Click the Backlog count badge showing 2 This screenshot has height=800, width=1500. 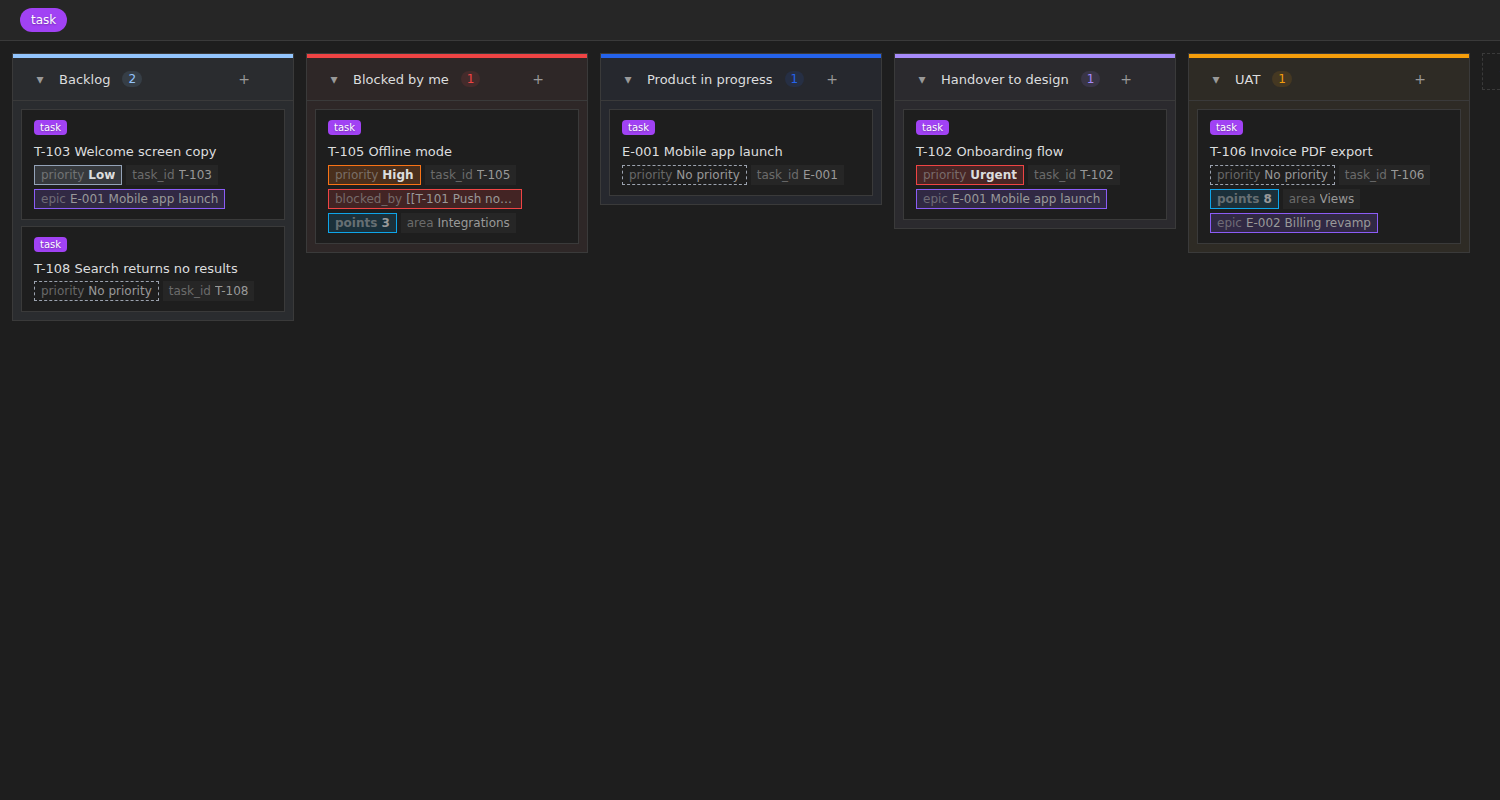click(x=132, y=80)
